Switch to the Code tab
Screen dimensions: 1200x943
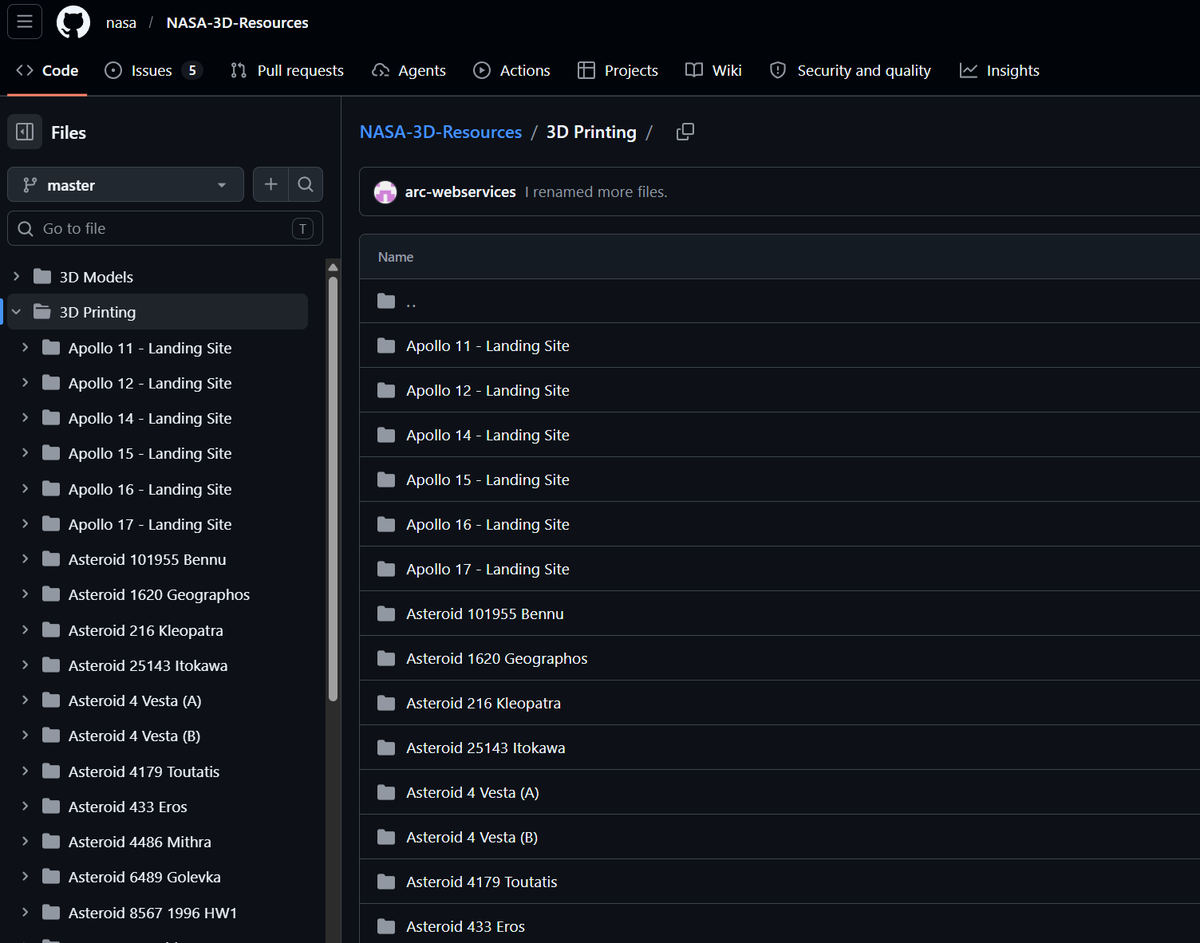coord(47,71)
